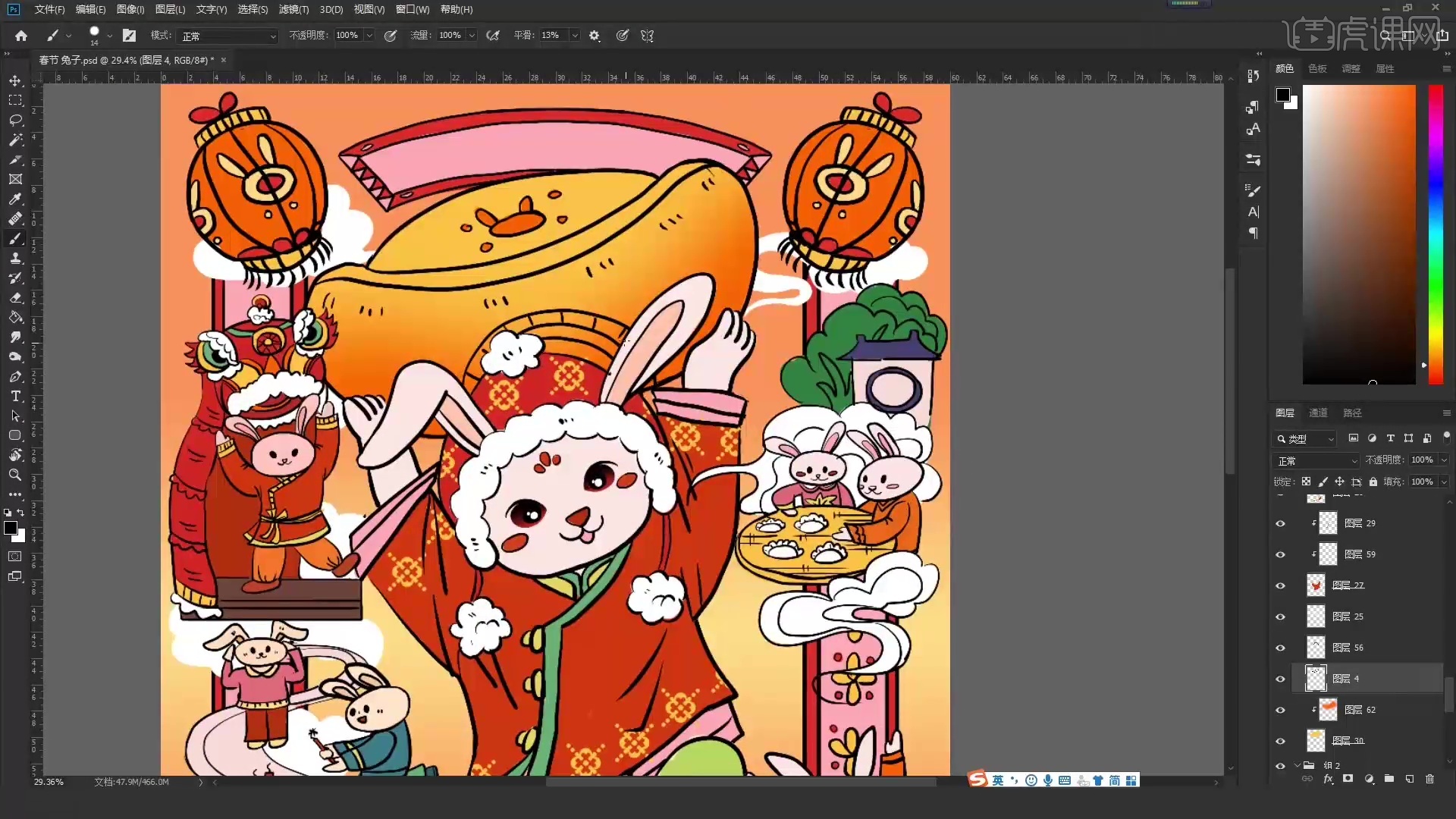
Task: Hide 图层 56 with its eye icon
Action: point(1280,648)
